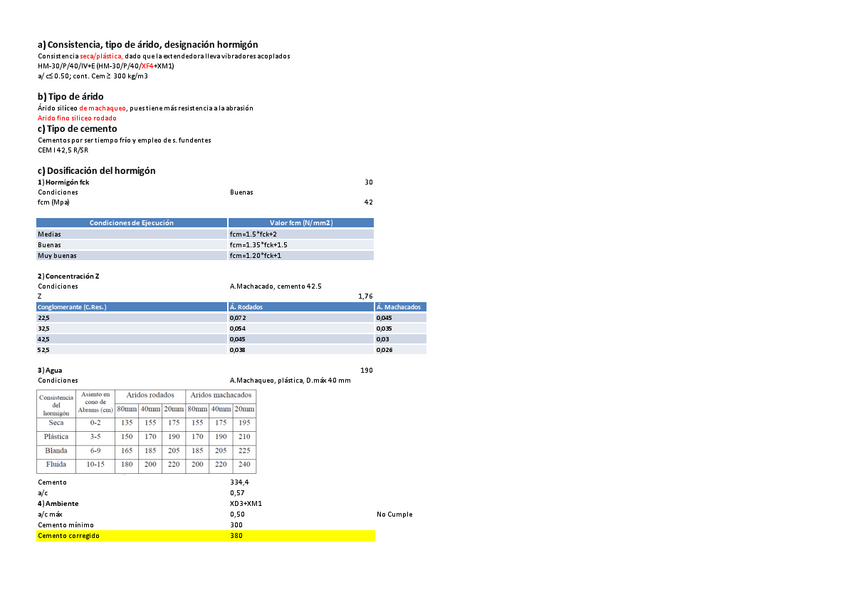848x600 pixels.
Task: Select the fcm value 42
Action: (x=369, y=202)
